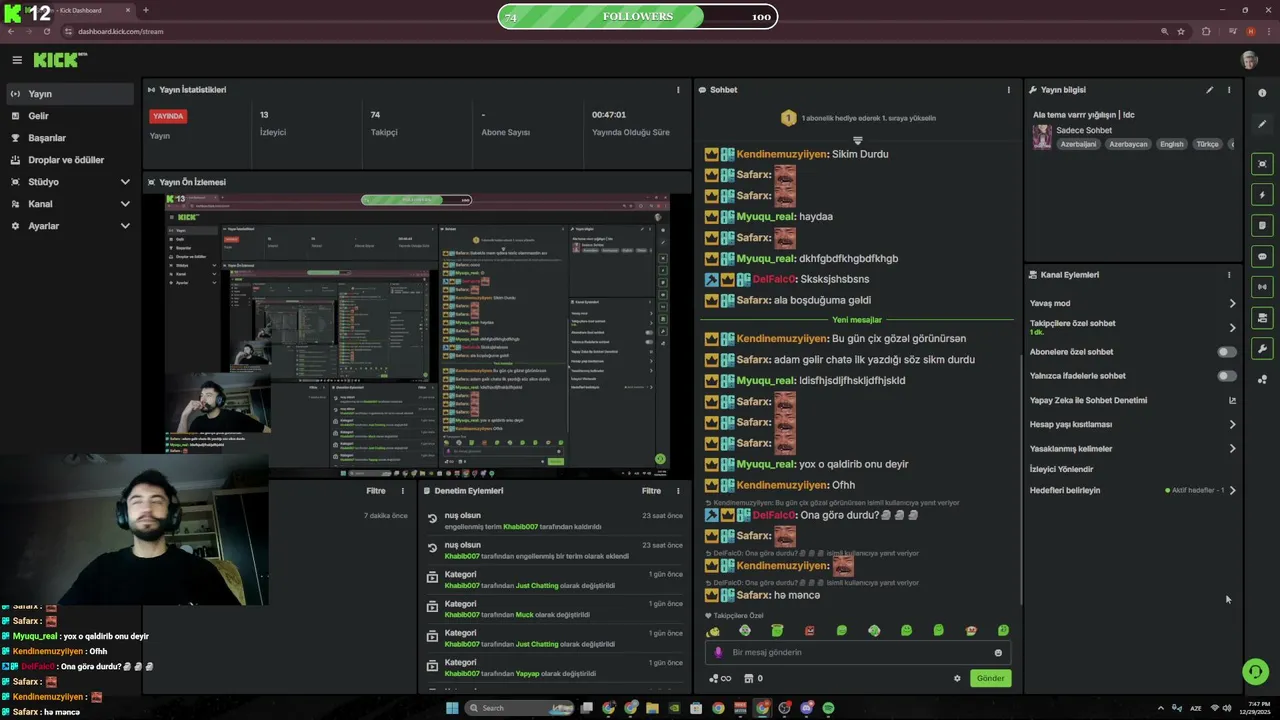Open the Yayın İstatistikleri three-dot menu
This screenshot has width=1280, height=720.
(x=678, y=90)
